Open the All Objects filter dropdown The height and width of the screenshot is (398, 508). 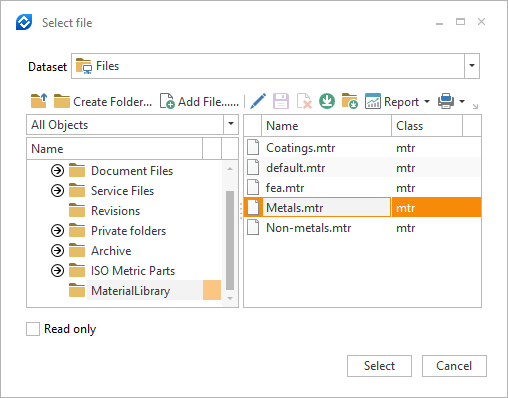pyautogui.click(x=231, y=124)
